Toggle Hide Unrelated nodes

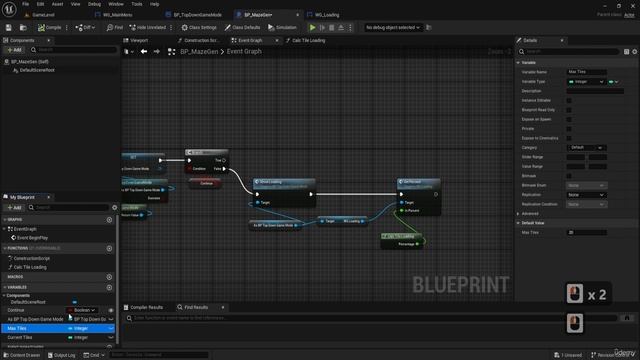(148, 27)
